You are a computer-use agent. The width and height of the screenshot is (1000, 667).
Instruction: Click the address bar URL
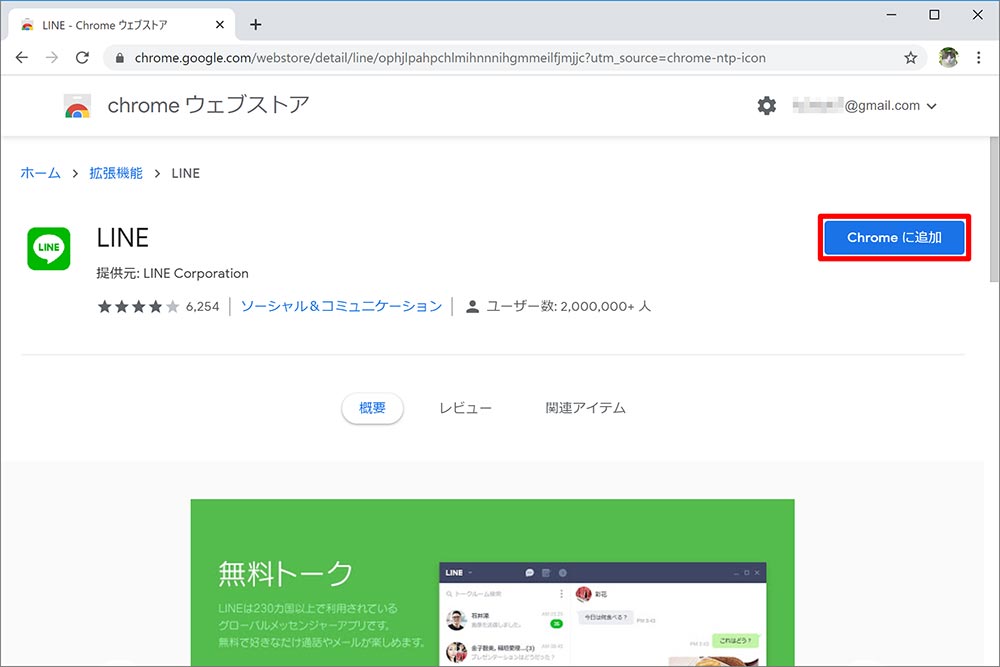[x=450, y=58]
